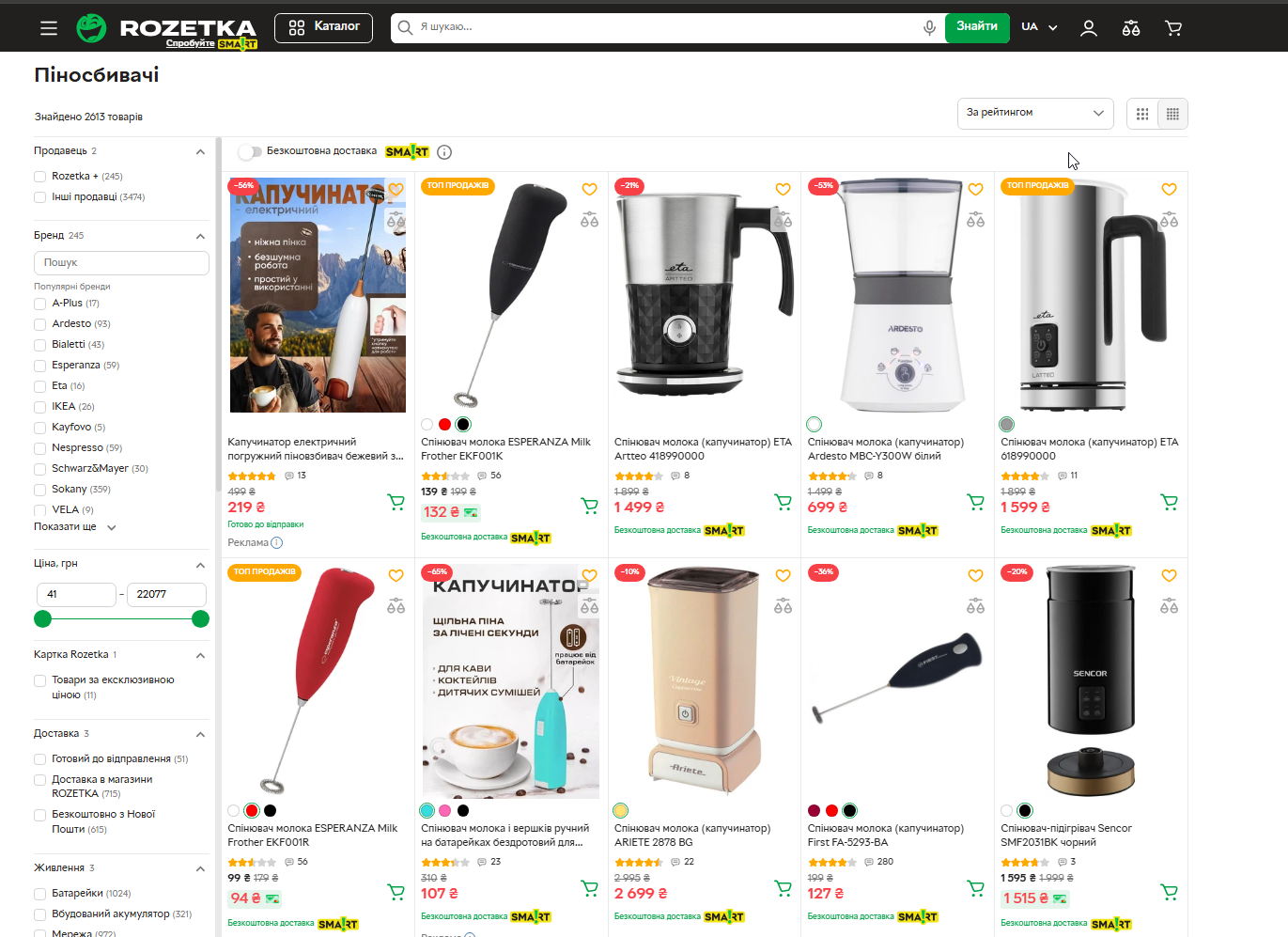Check the Ardesto brand filter
1288x937 pixels.
click(x=39, y=324)
